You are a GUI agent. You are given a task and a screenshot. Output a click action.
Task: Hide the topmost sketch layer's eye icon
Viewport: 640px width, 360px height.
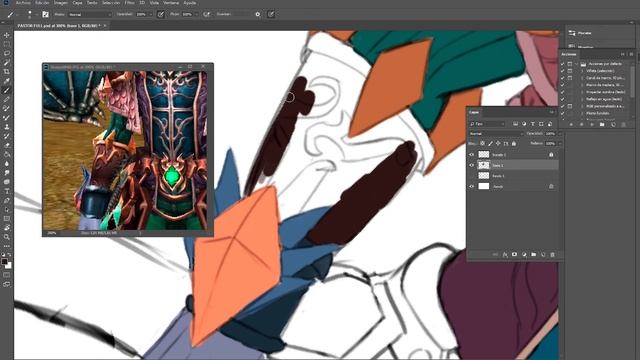point(472,155)
